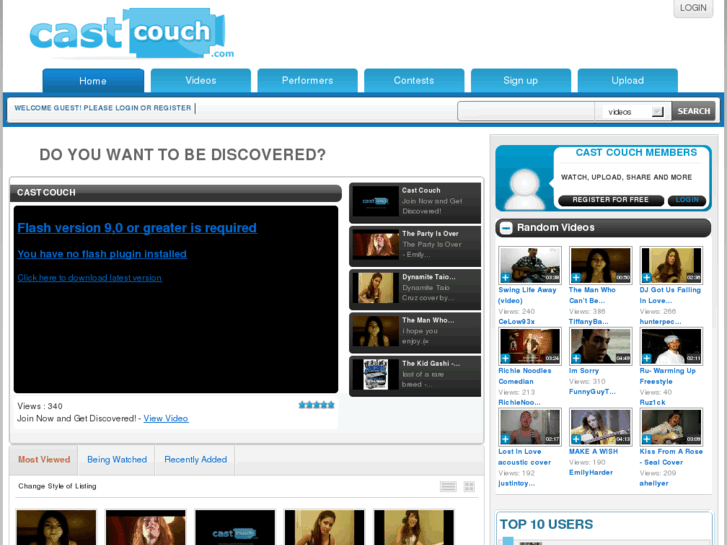Visit ahellyer user profile link
727x545 pixels.
[x=654, y=483]
